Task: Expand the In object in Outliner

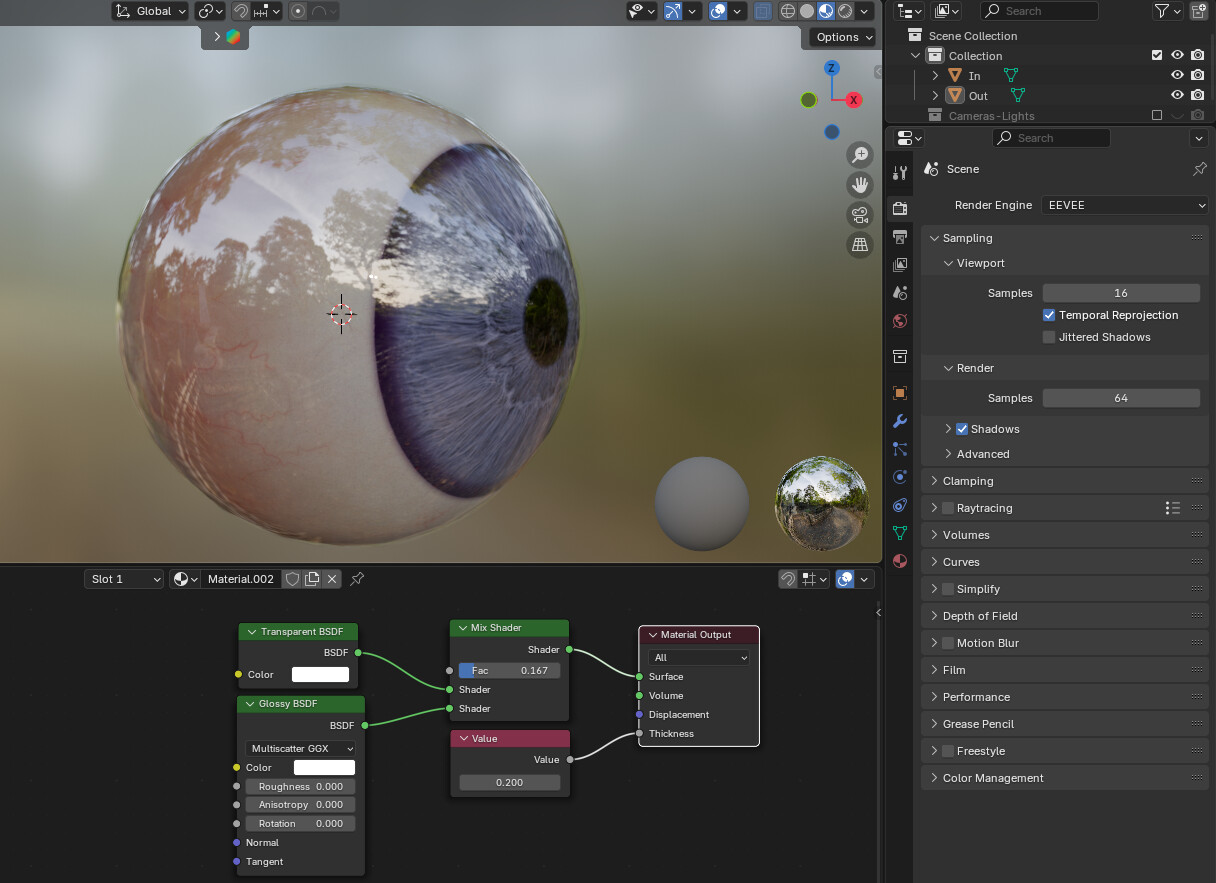Action: click(936, 76)
